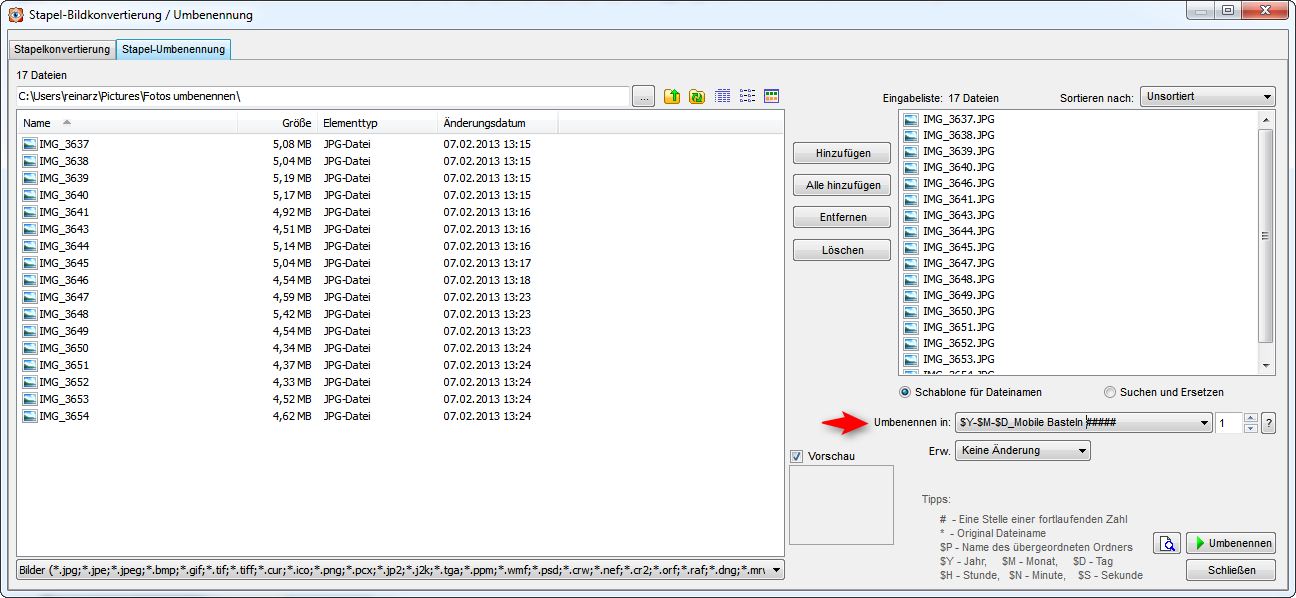1296x598 pixels.
Task: Open the template help question mark button
Action: click(1268, 423)
